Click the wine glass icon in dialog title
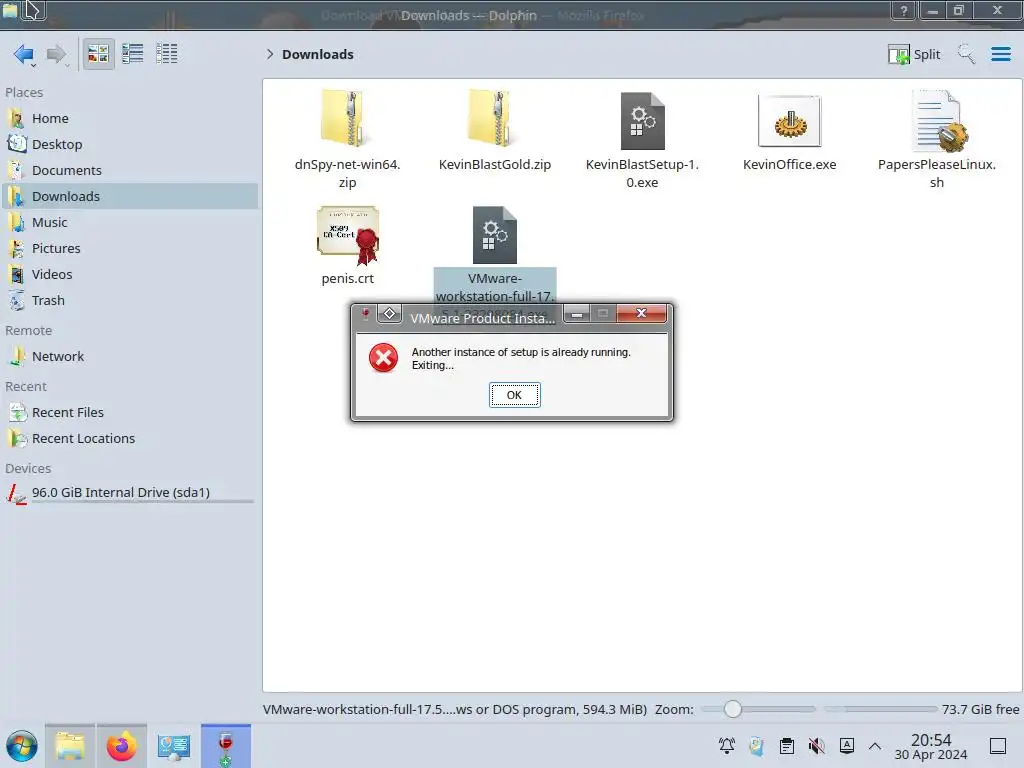Viewport: 1024px width, 768px height. pyautogui.click(x=365, y=315)
